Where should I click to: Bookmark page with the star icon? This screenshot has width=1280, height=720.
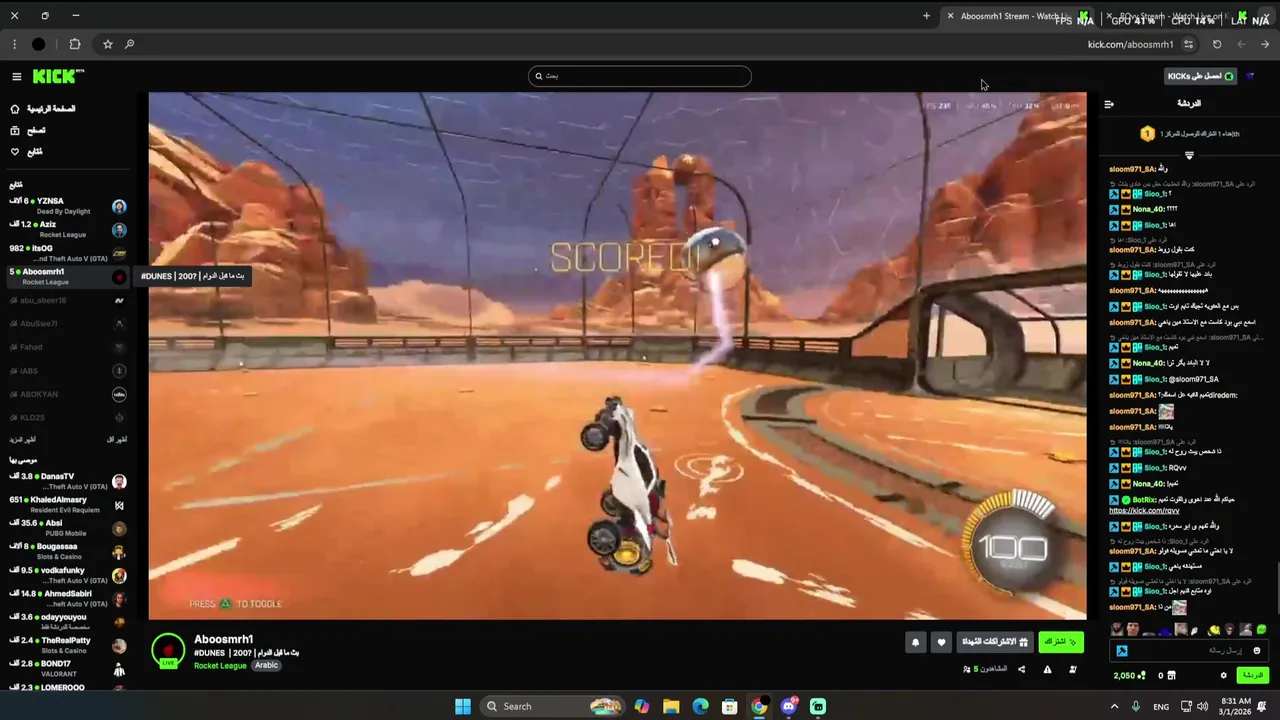point(108,44)
